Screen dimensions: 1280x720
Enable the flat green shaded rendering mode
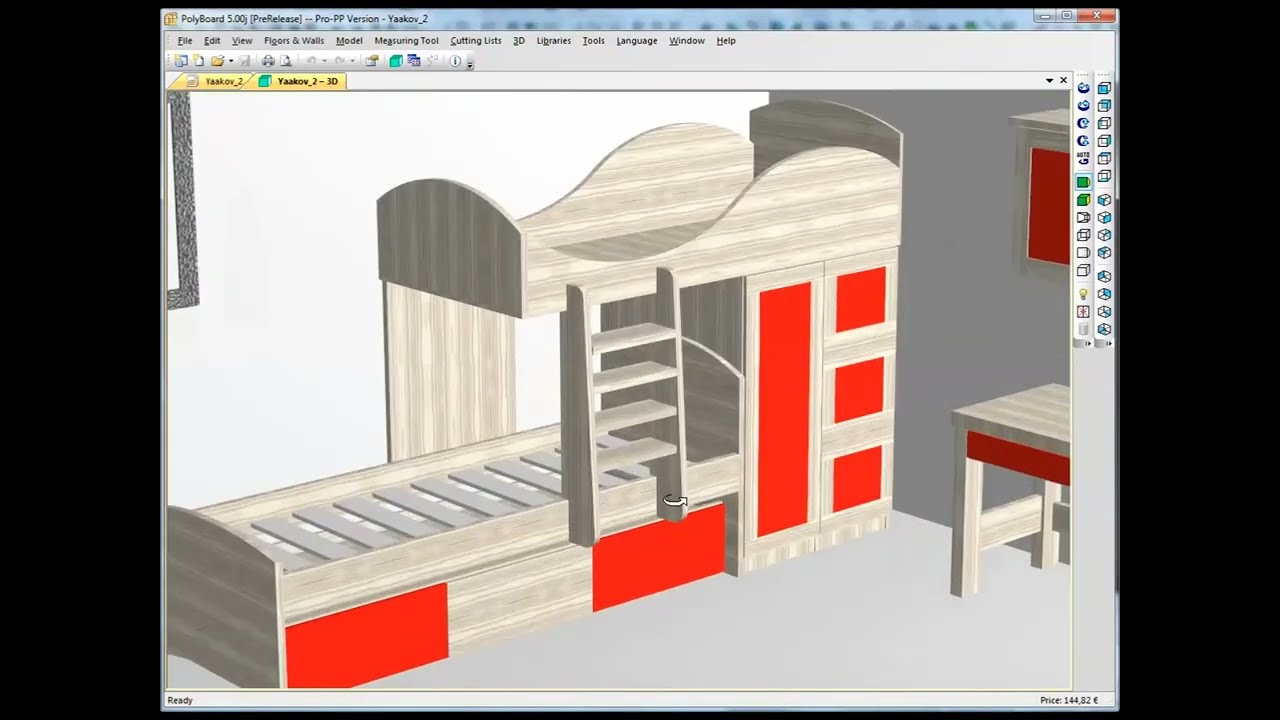coord(1083,182)
